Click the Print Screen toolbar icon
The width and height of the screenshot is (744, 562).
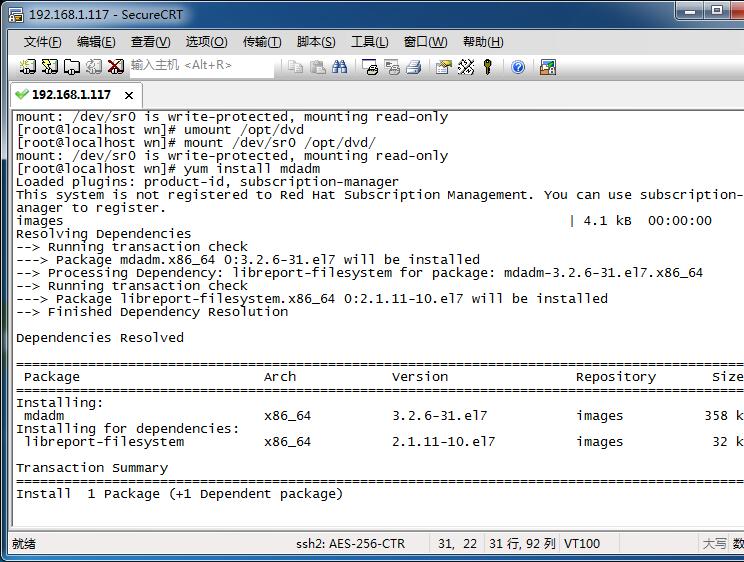click(x=370, y=67)
